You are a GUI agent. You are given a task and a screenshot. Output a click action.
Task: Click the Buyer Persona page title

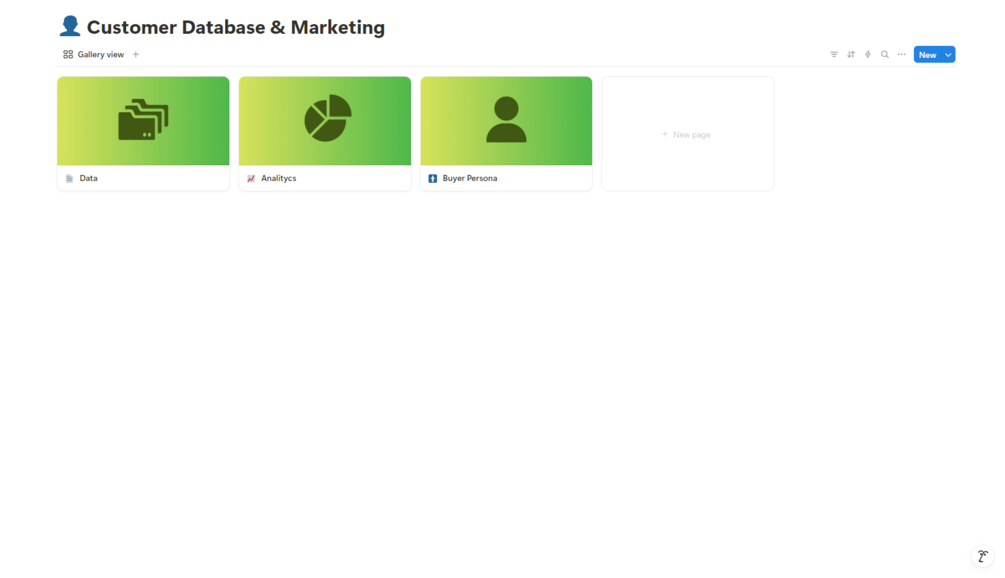(470, 178)
